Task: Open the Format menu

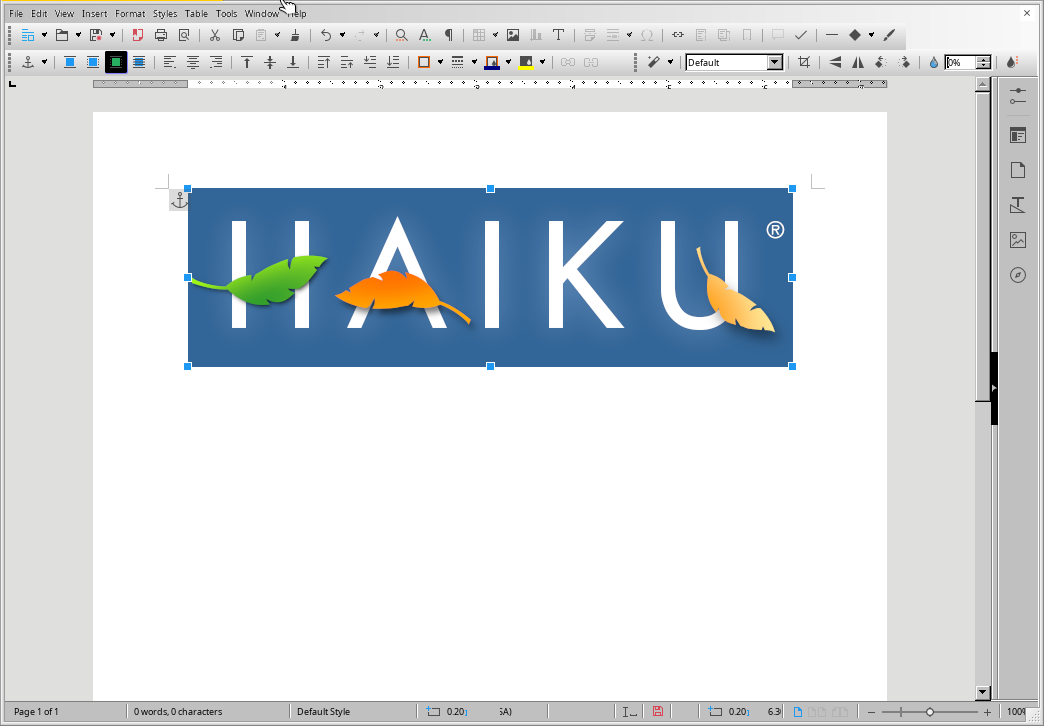Action: [x=130, y=13]
